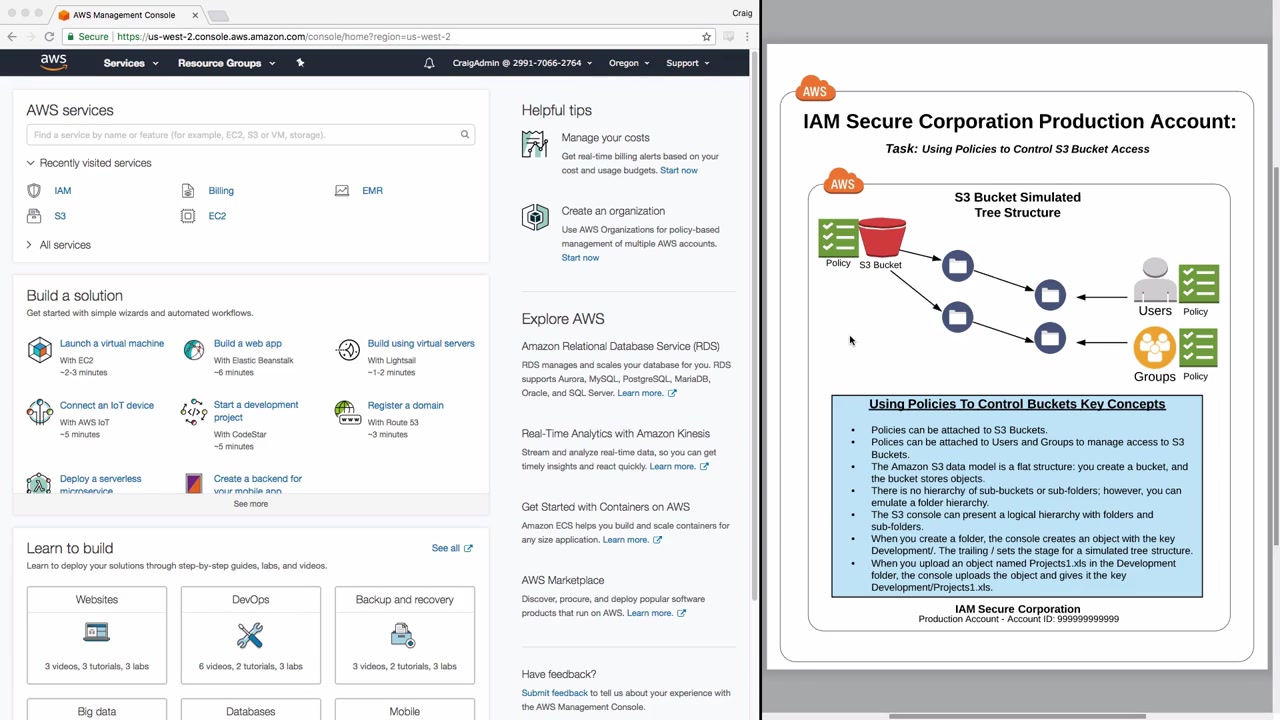1280x720 pixels.
Task: Open Learn more for Amazon Kinesis analytics
Action: [x=679, y=466]
